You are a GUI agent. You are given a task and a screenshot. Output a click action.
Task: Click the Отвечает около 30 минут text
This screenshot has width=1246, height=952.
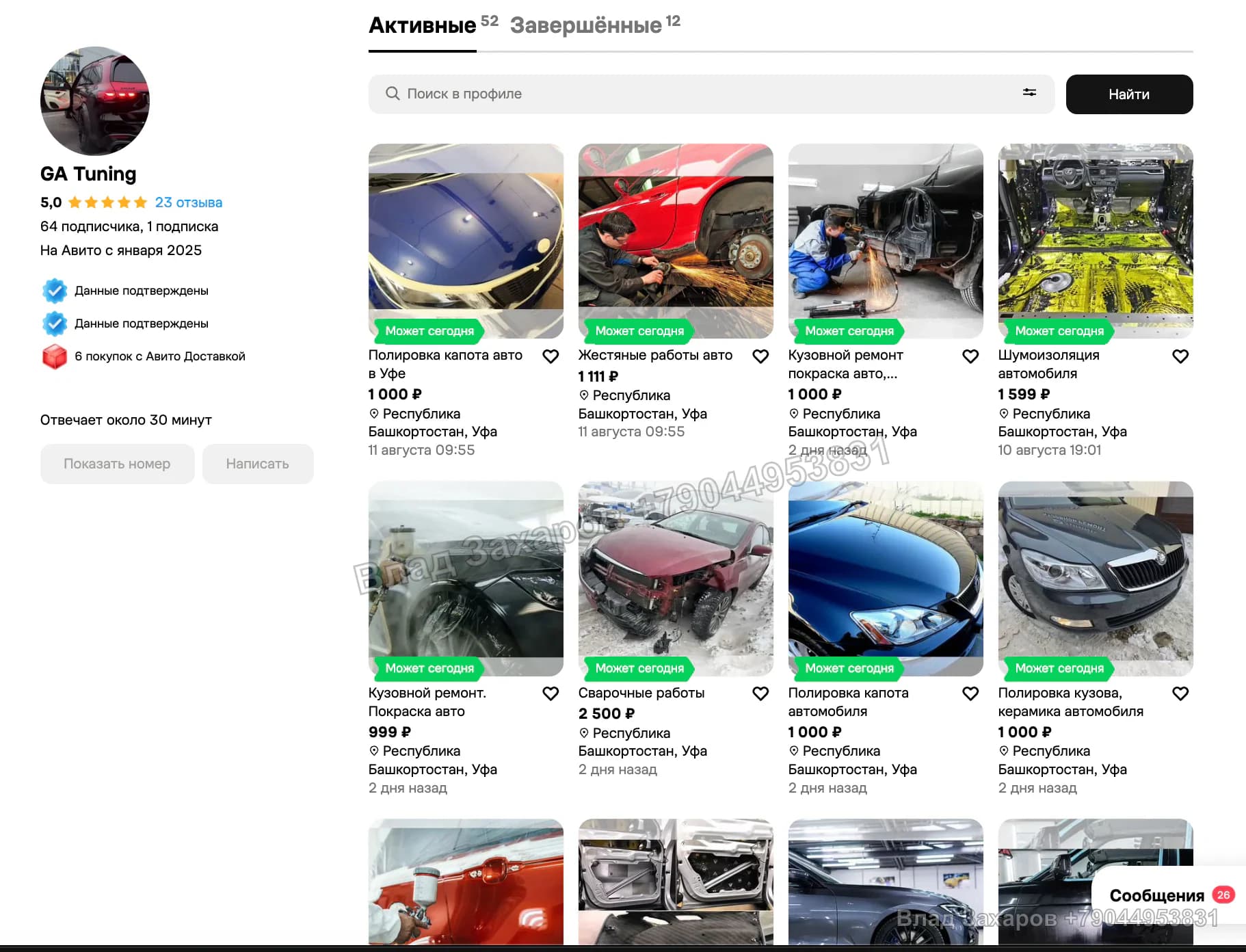pyautogui.click(x=126, y=420)
